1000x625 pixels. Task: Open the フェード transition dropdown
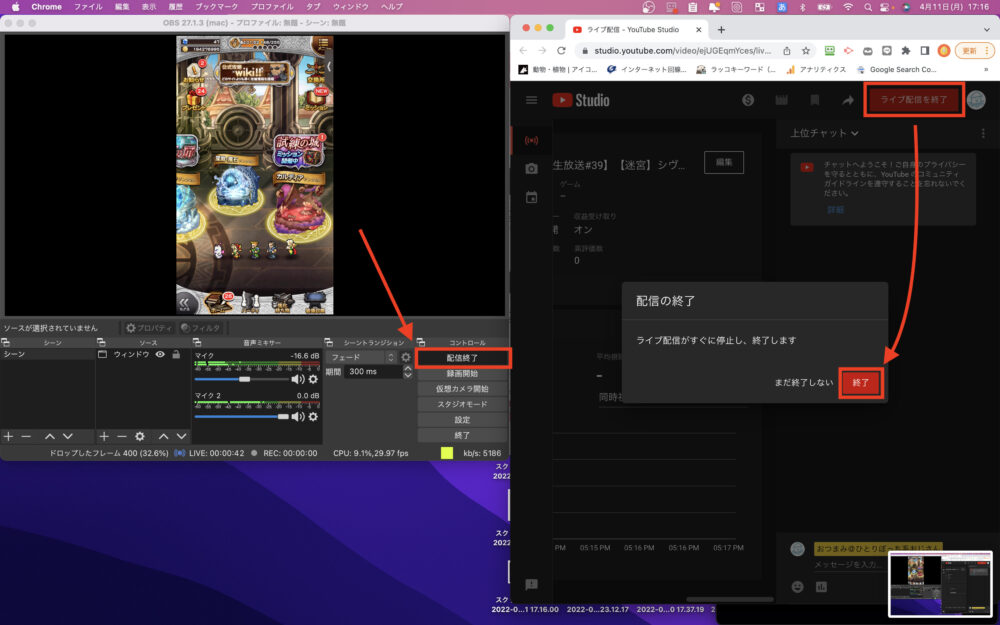pyautogui.click(x=362, y=357)
